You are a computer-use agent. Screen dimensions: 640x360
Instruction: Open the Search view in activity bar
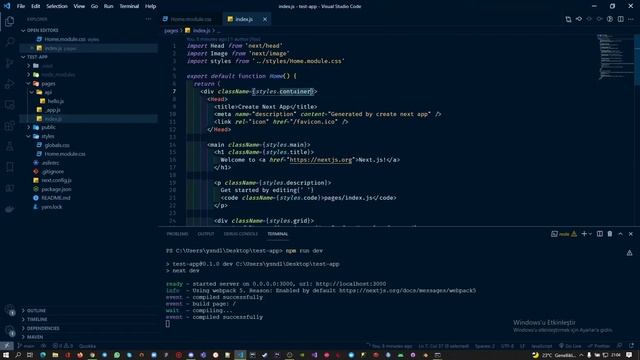click(x=9, y=42)
